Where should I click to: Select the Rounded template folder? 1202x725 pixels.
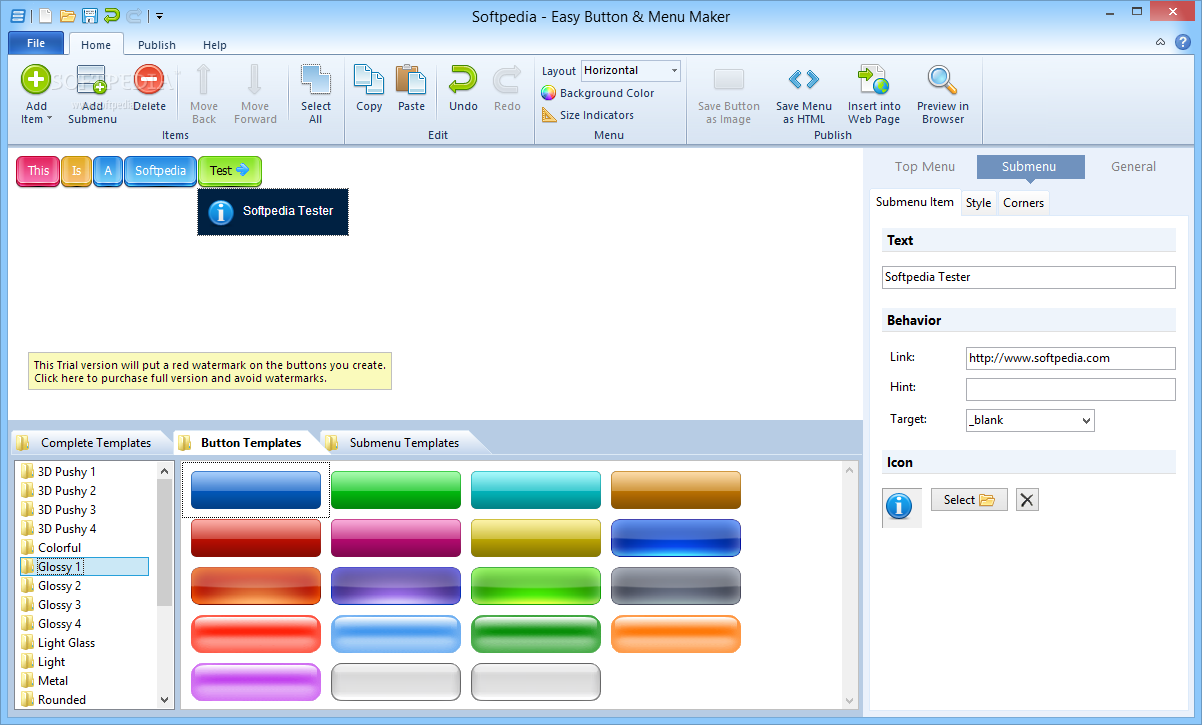pyautogui.click(x=62, y=699)
